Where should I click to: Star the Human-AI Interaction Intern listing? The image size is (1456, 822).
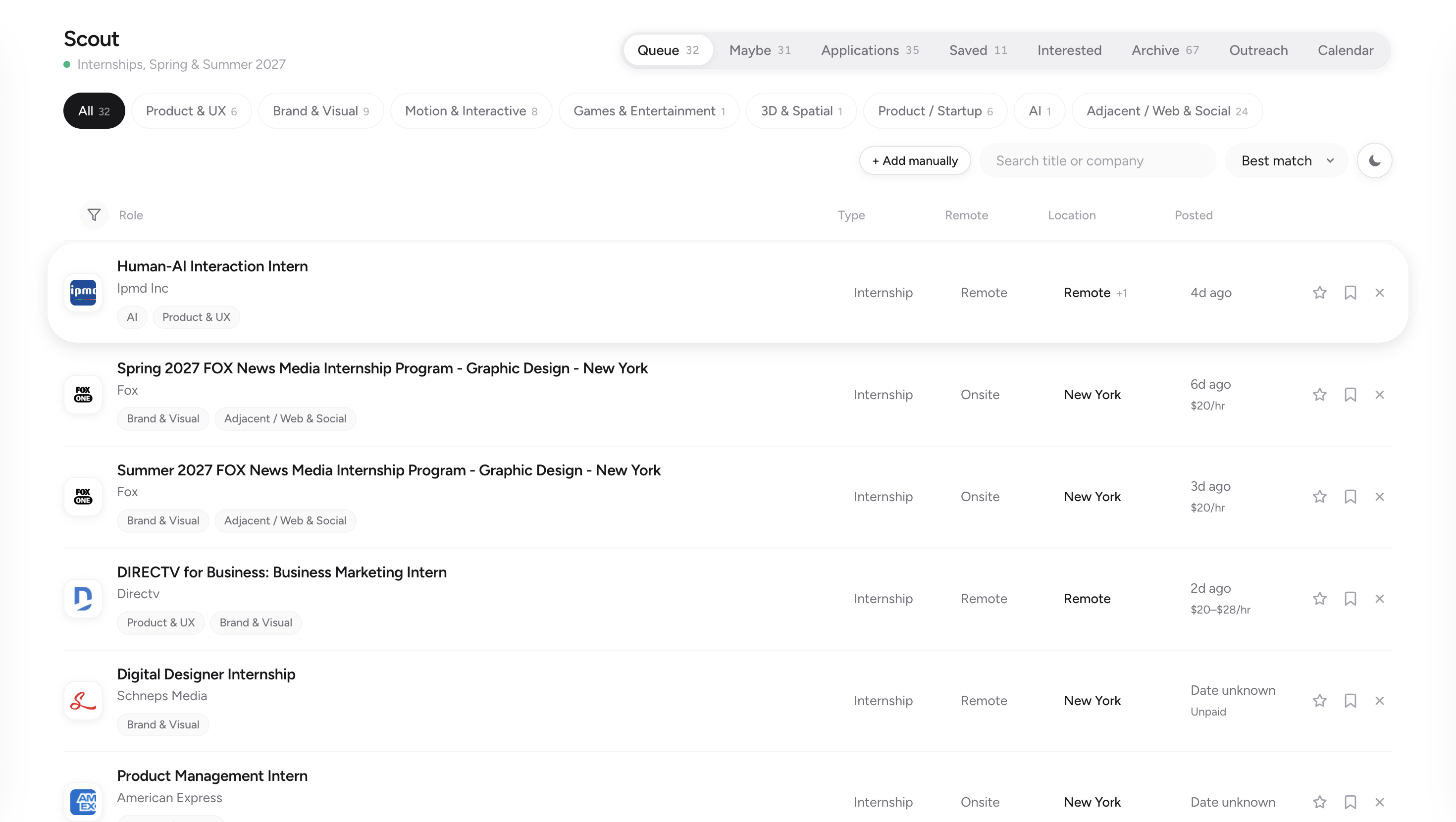(x=1319, y=292)
